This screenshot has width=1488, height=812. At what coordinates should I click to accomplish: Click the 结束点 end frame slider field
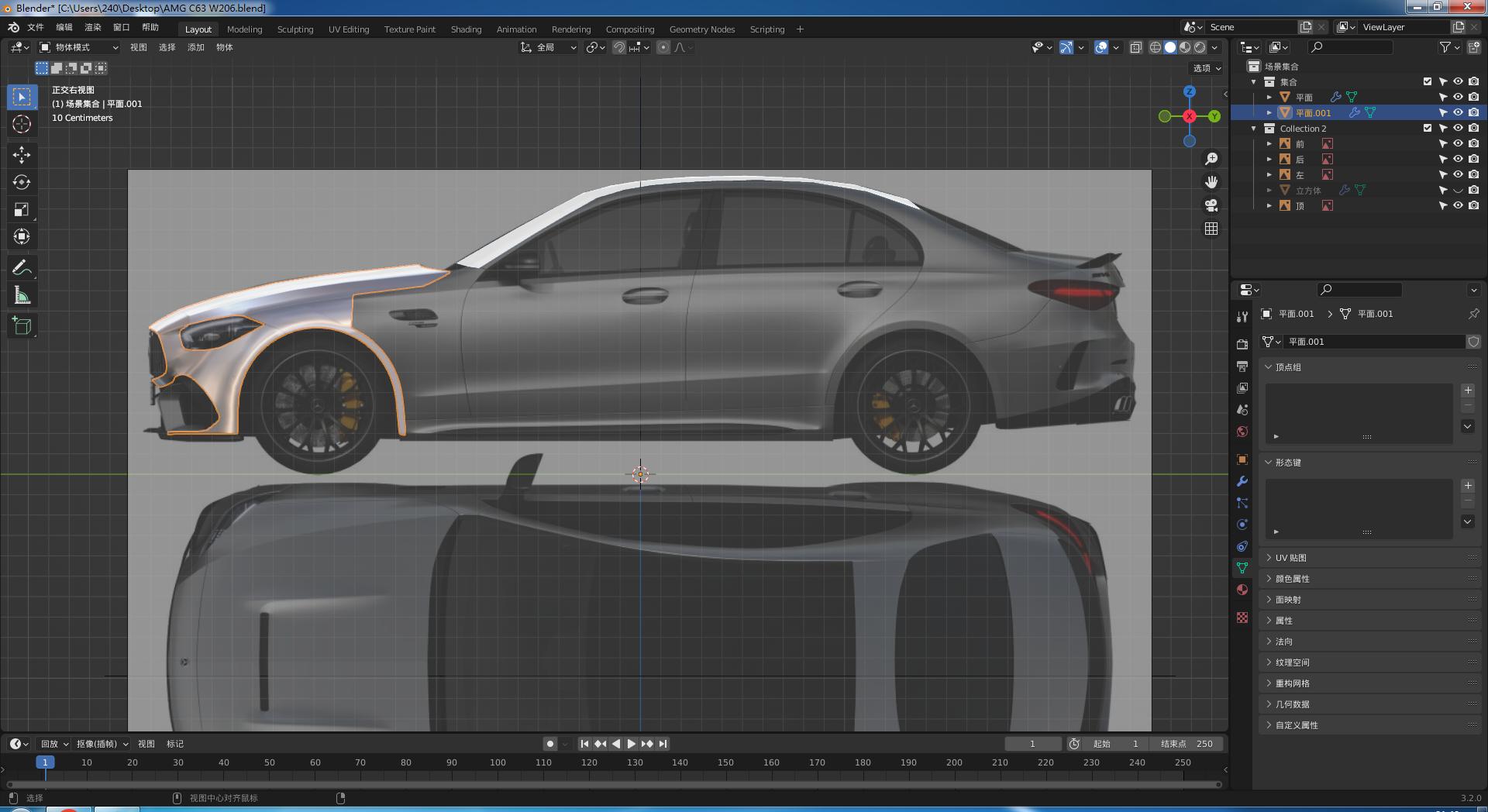[x=1186, y=744]
